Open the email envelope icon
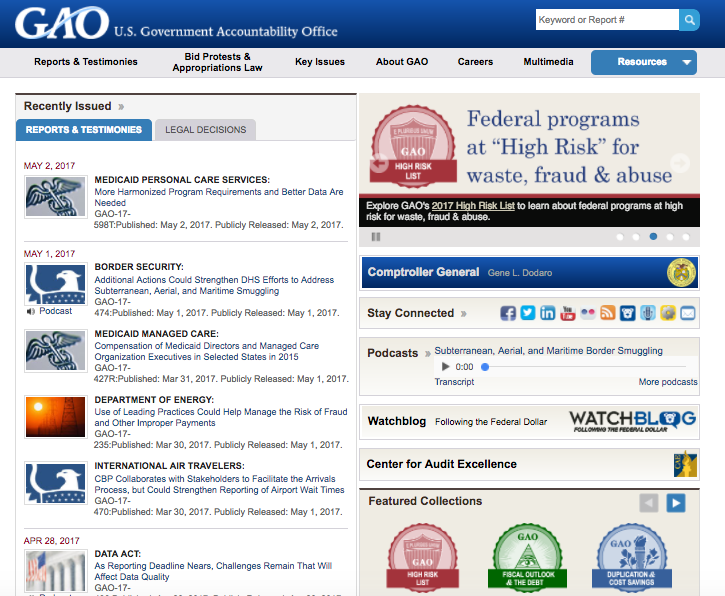 click(x=688, y=313)
